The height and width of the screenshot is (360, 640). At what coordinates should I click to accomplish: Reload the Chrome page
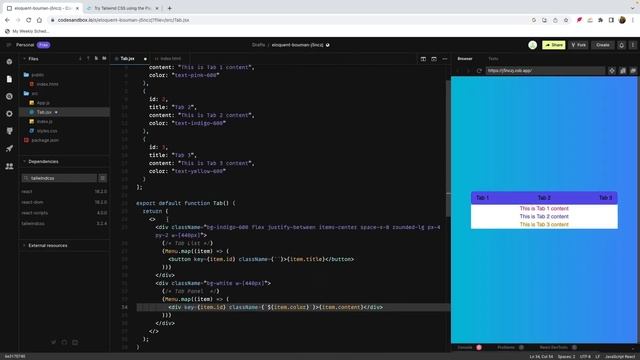click(29, 20)
